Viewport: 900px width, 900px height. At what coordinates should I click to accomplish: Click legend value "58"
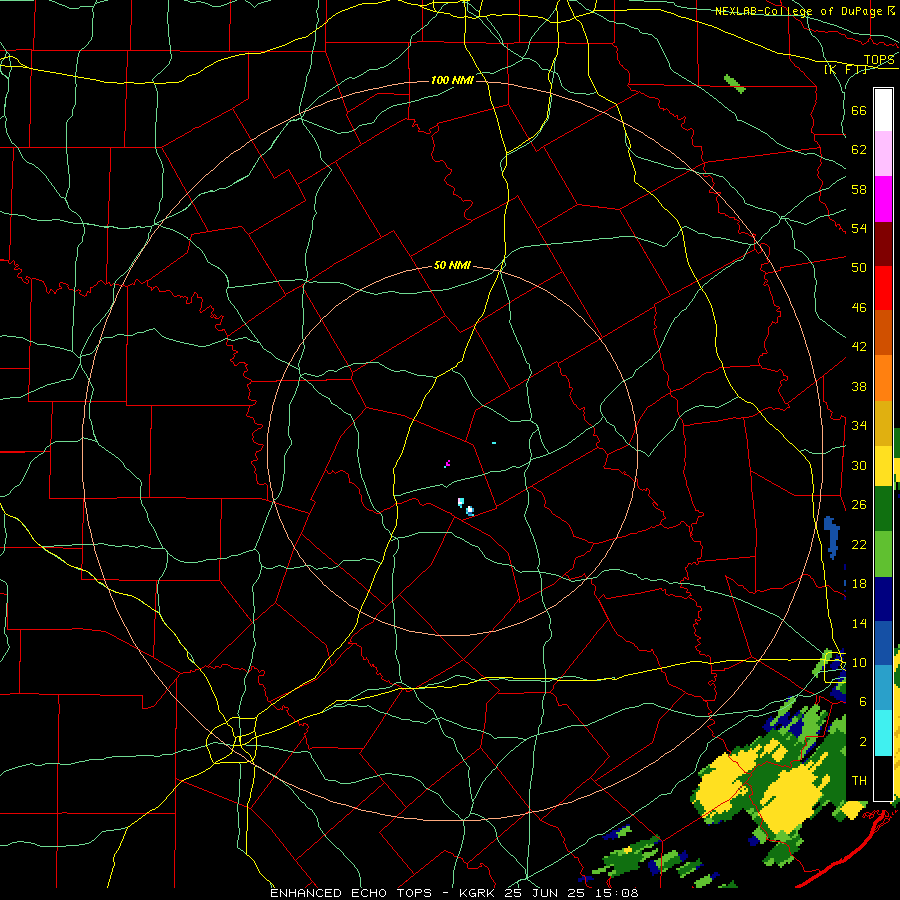pyautogui.click(x=859, y=189)
